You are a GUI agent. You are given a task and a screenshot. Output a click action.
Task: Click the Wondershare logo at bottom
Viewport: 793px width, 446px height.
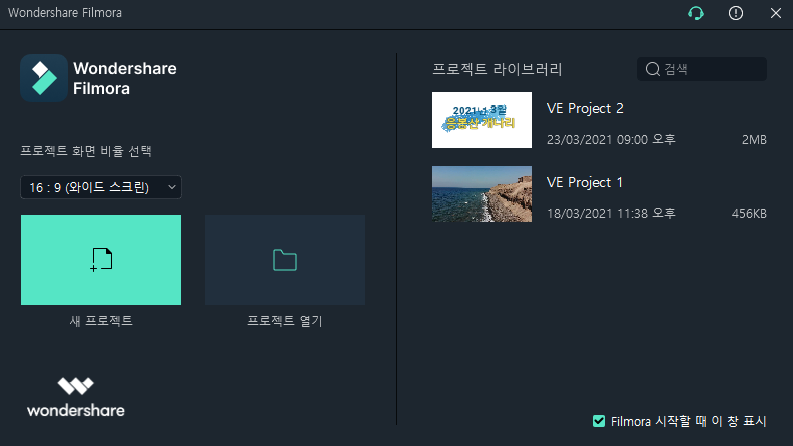coord(76,397)
